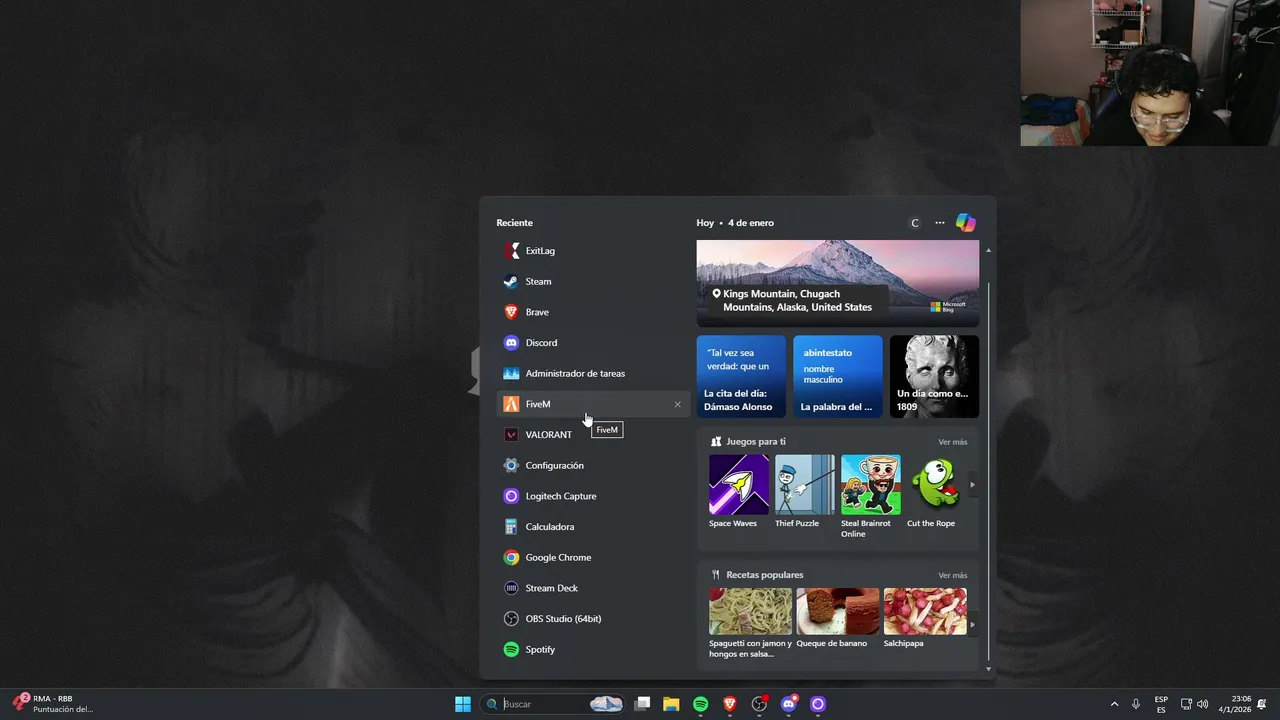This screenshot has height=720, width=1280.
Task: Open La cita del día card
Action: [741, 376]
